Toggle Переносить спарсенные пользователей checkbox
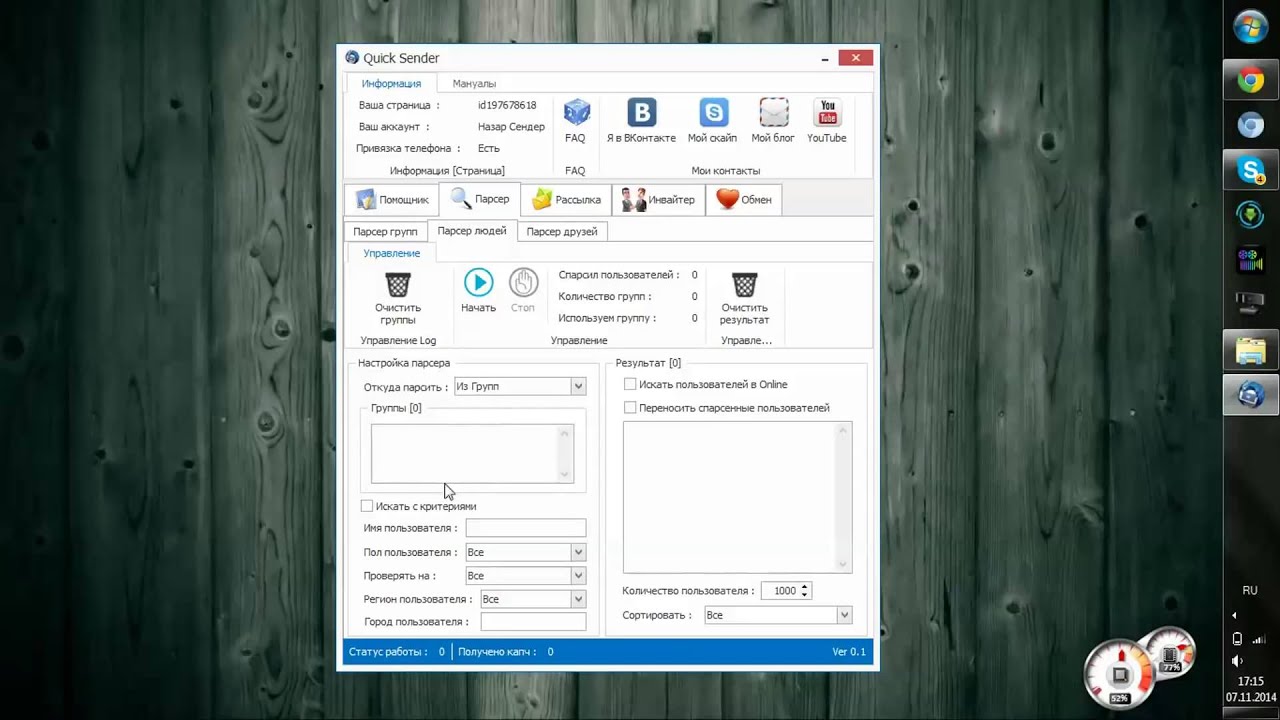The image size is (1280, 720). (x=630, y=408)
